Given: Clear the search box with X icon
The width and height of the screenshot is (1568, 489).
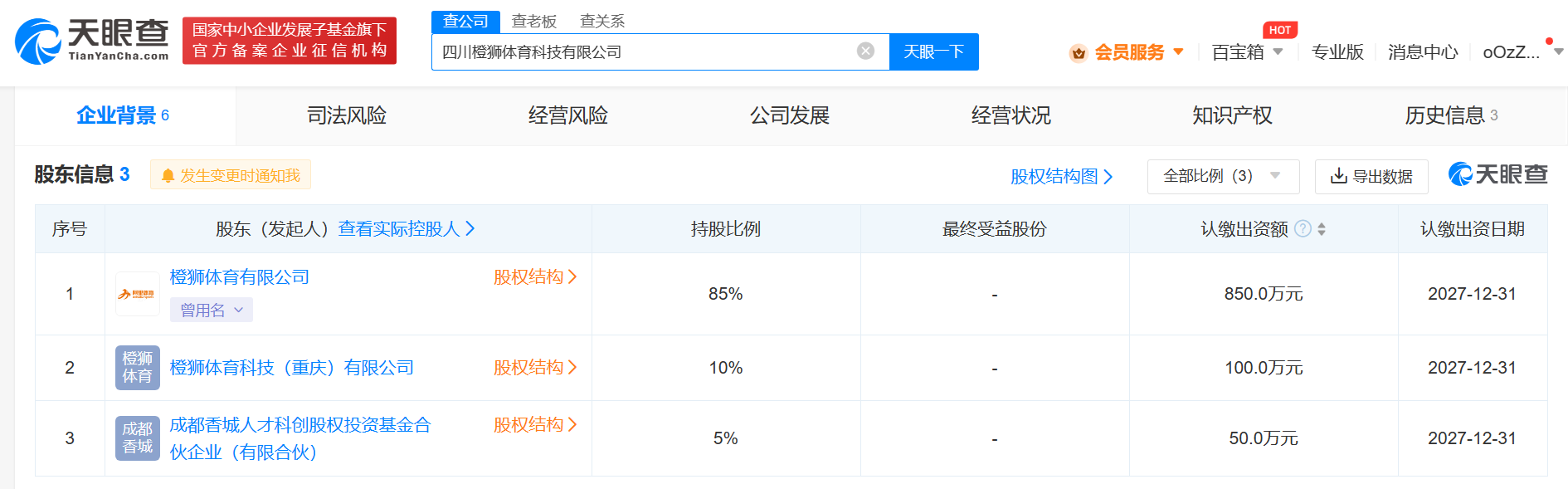Looking at the screenshot, I should [865, 51].
